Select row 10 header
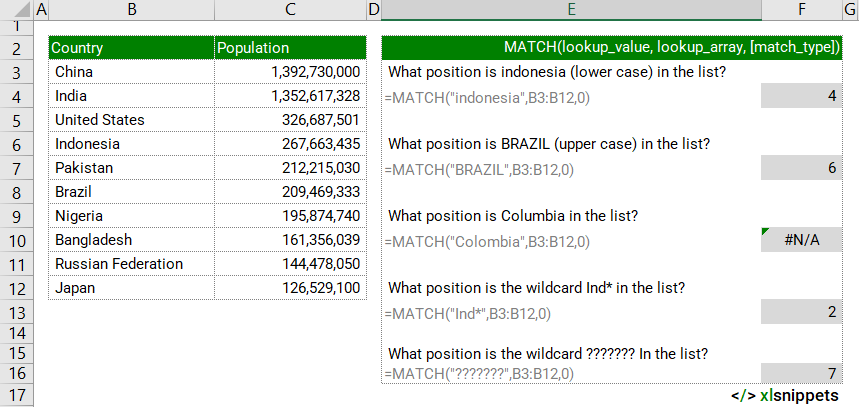859x407 pixels. pos(16,240)
